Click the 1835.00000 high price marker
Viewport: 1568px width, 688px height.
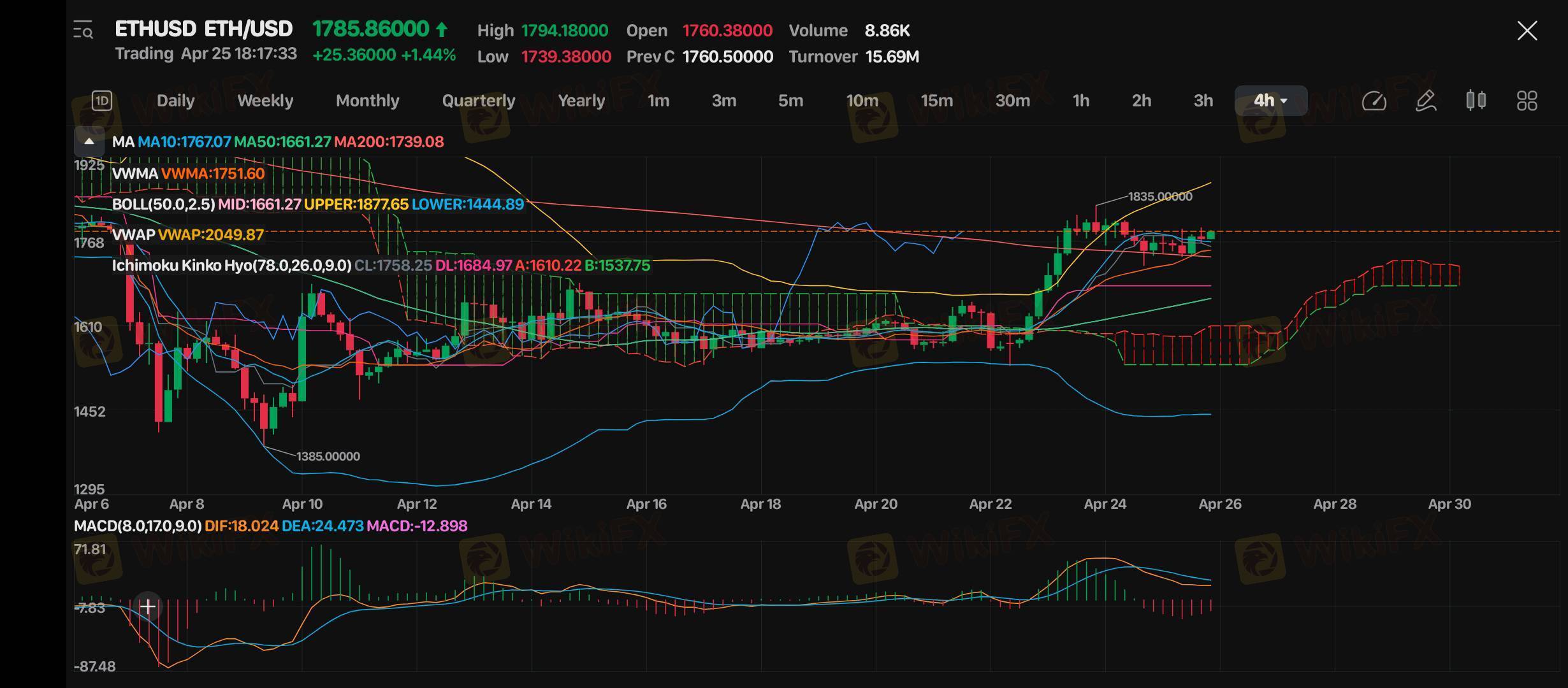[1159, 197]
